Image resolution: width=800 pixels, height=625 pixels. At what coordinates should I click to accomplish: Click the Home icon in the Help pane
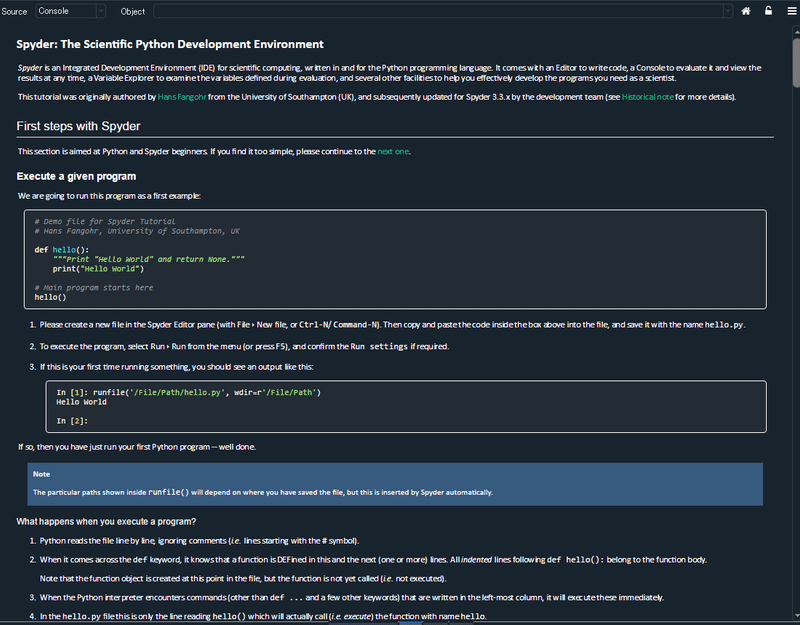(746, 11)
